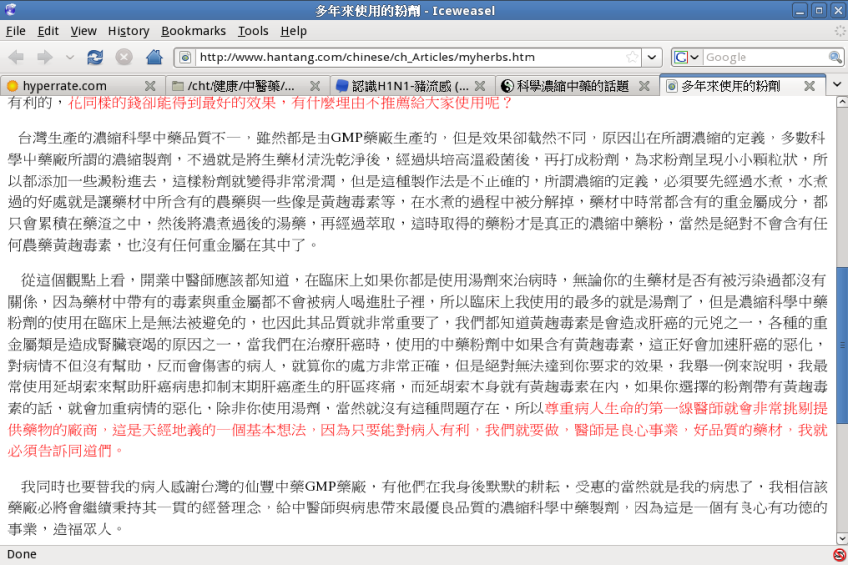Screen dimensions: 848x565
Task: Bookmark this page with the star icon
Action: pos(632,57)
